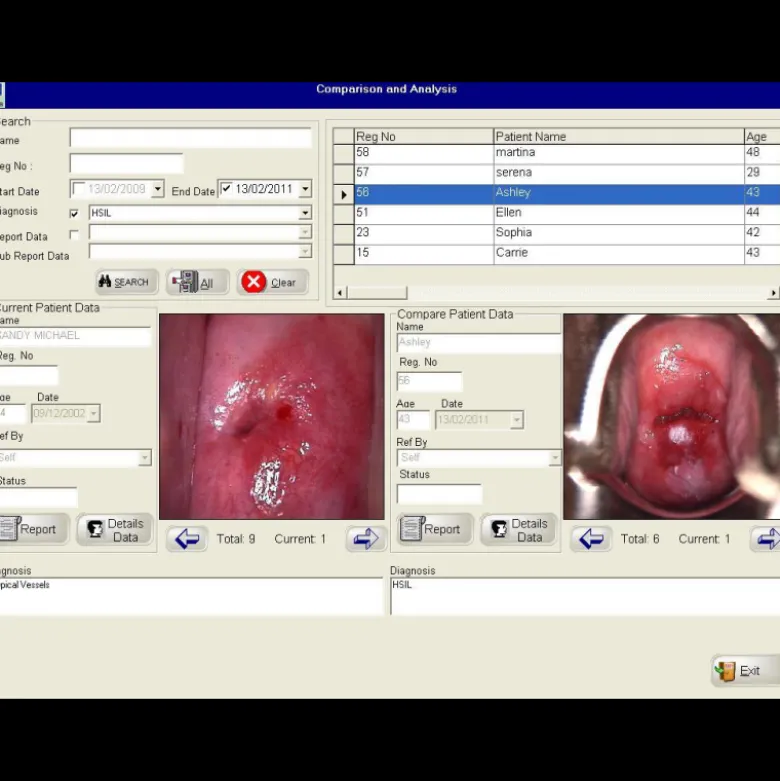Open current patient Date dropdown
780x781 pixels.
[x=94, y=413]
